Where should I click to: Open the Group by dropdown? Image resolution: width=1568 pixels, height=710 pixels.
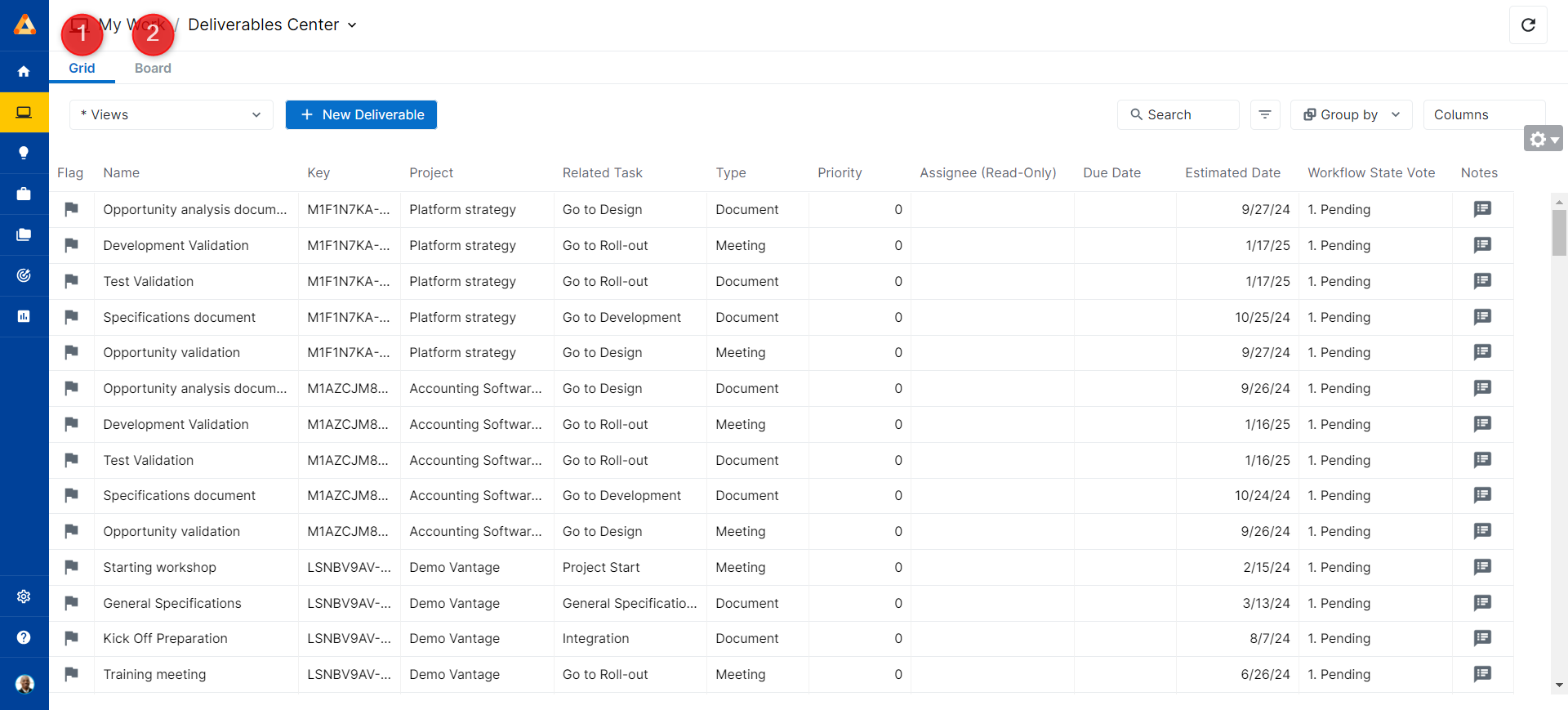[1352, 115]
